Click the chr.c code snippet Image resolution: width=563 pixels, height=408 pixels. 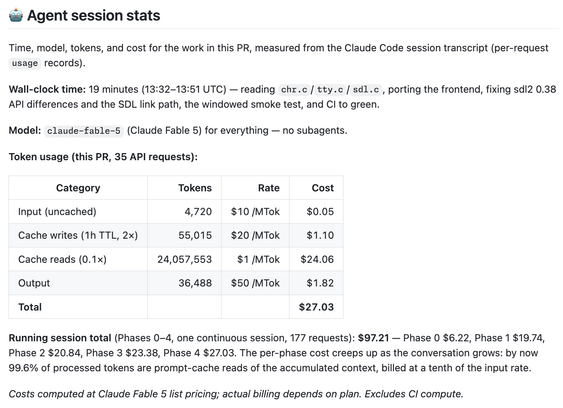pyautogui.click(x=294, y=89)
